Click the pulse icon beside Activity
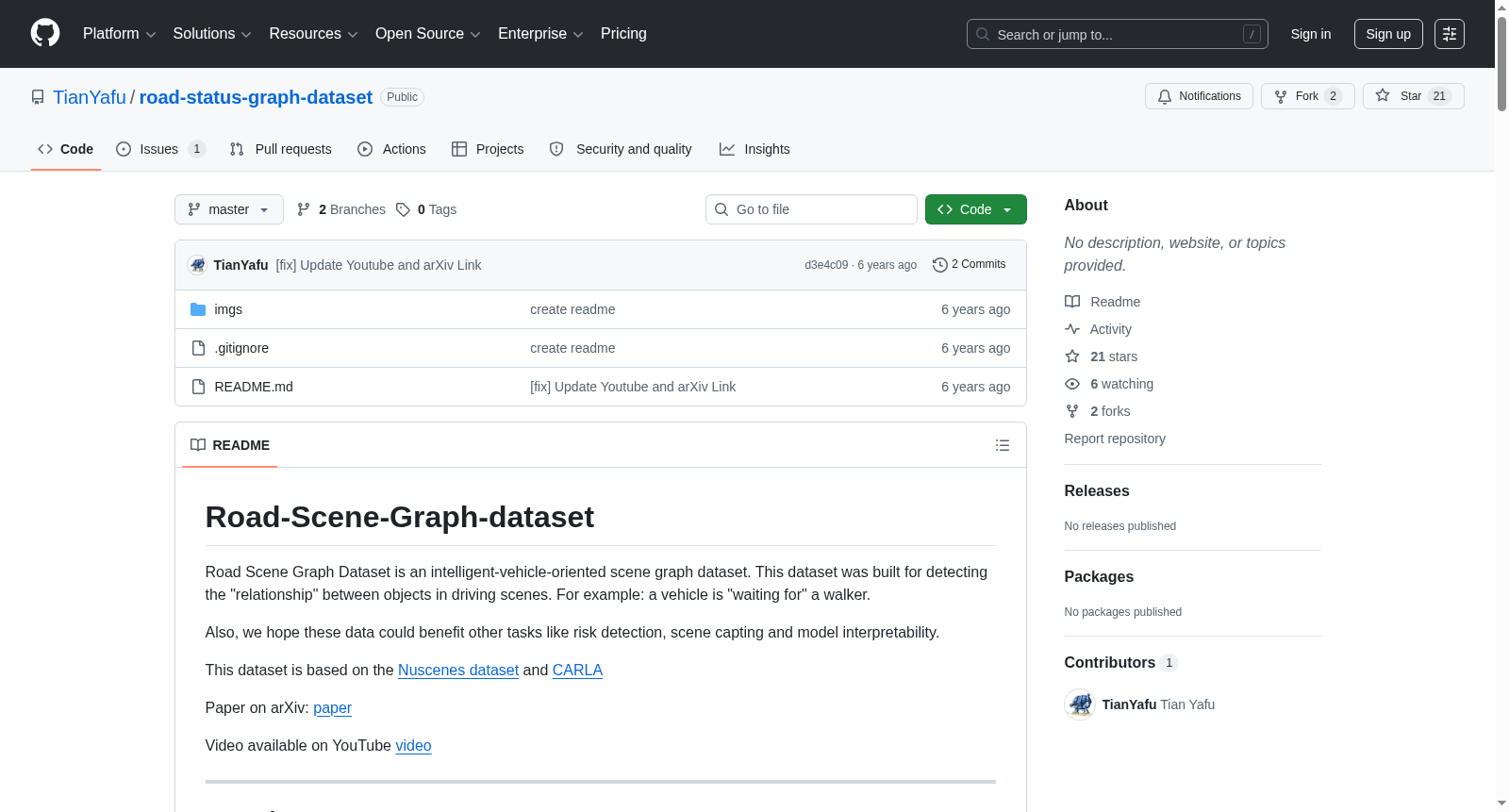 [1072, 329]
